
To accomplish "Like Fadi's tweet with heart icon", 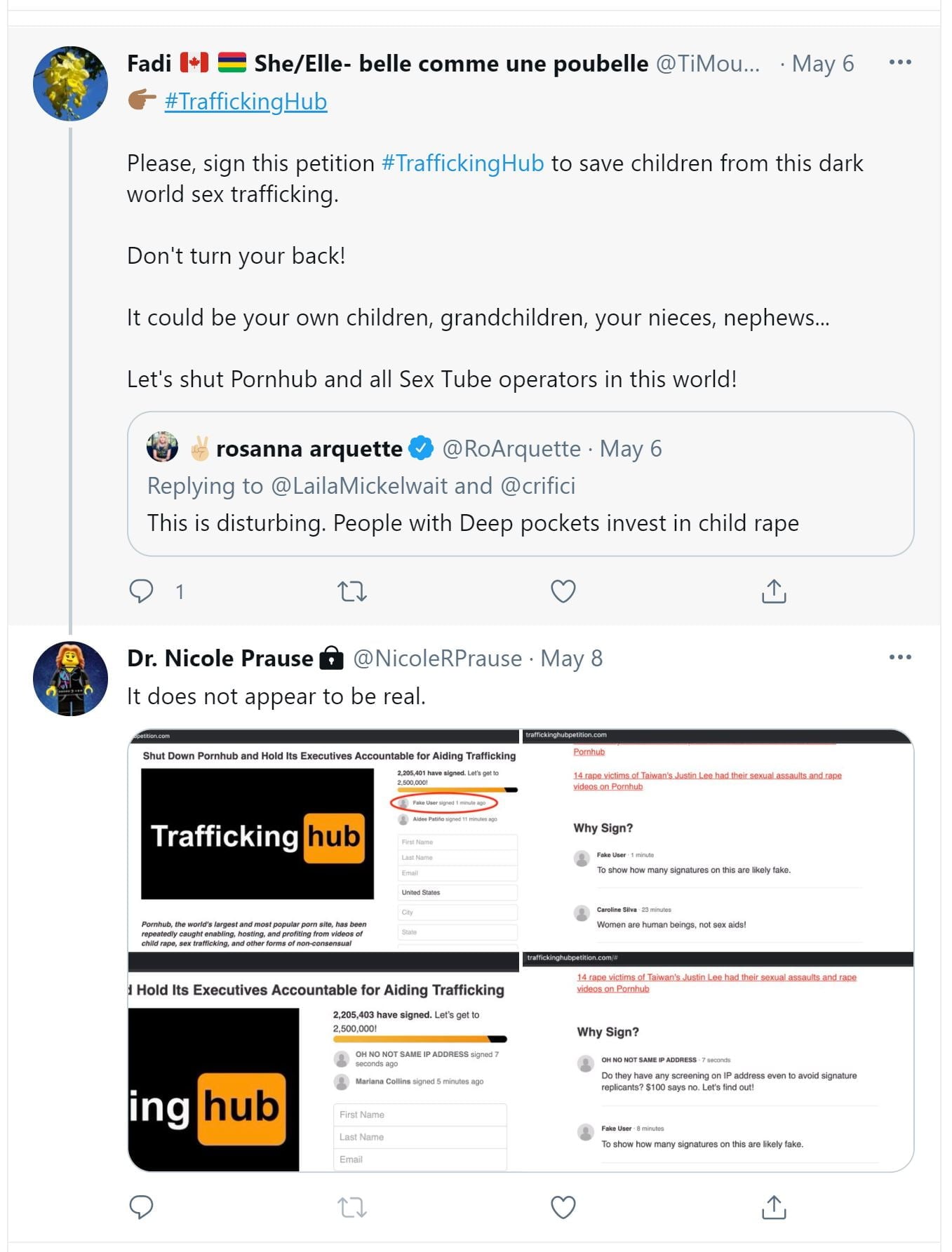I will click(x=563, y=591).
